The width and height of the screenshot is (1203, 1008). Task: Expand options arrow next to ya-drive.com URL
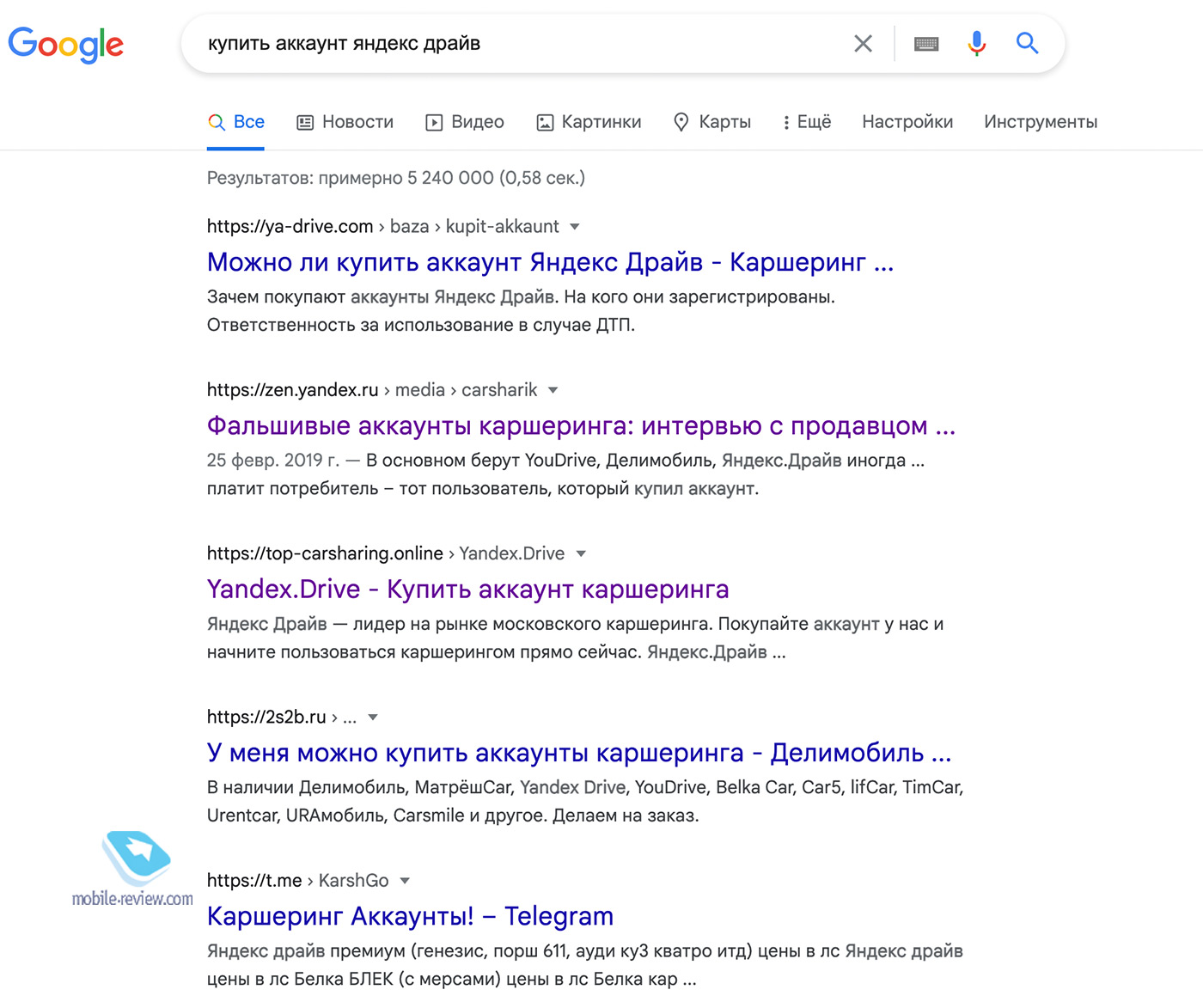(575, 227)
